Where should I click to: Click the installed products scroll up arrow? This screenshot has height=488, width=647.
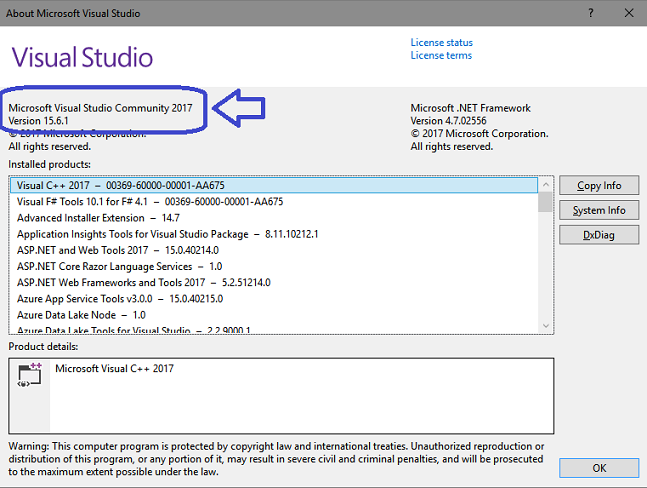click(545, 184)
